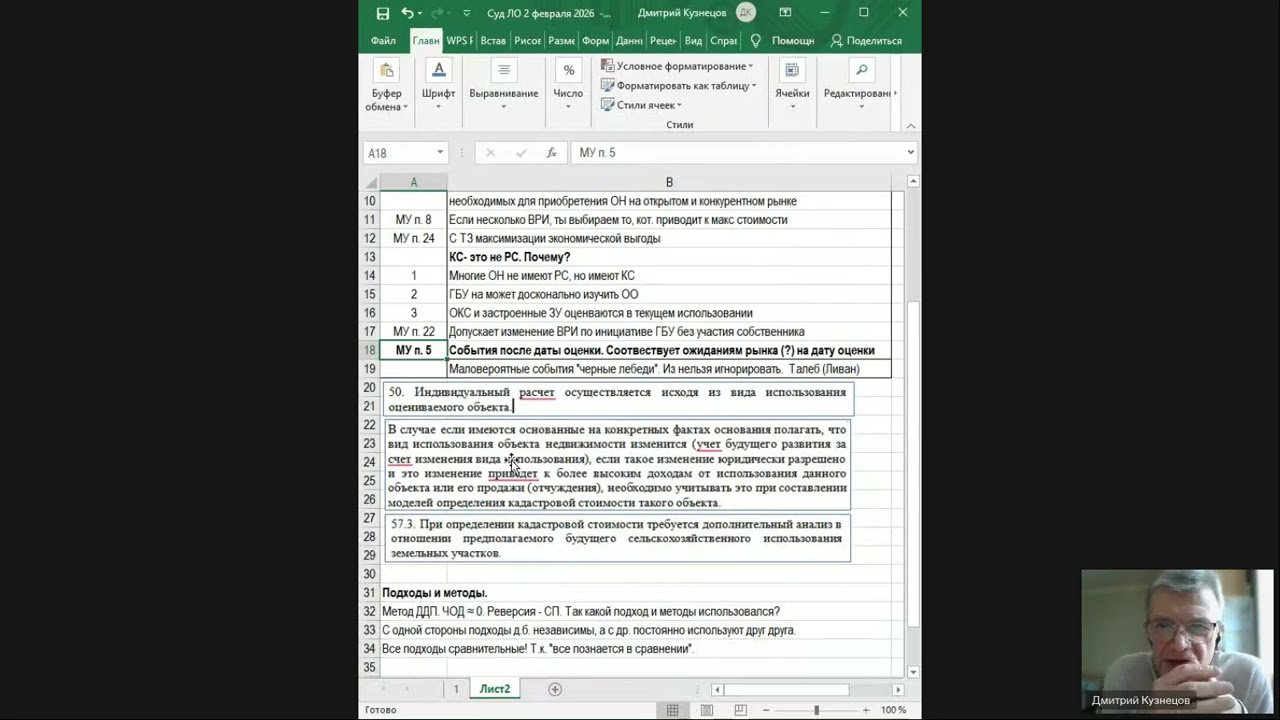1280x720 pixels.
Task: Switch to sheet tab 1
Action: (456, 689)
